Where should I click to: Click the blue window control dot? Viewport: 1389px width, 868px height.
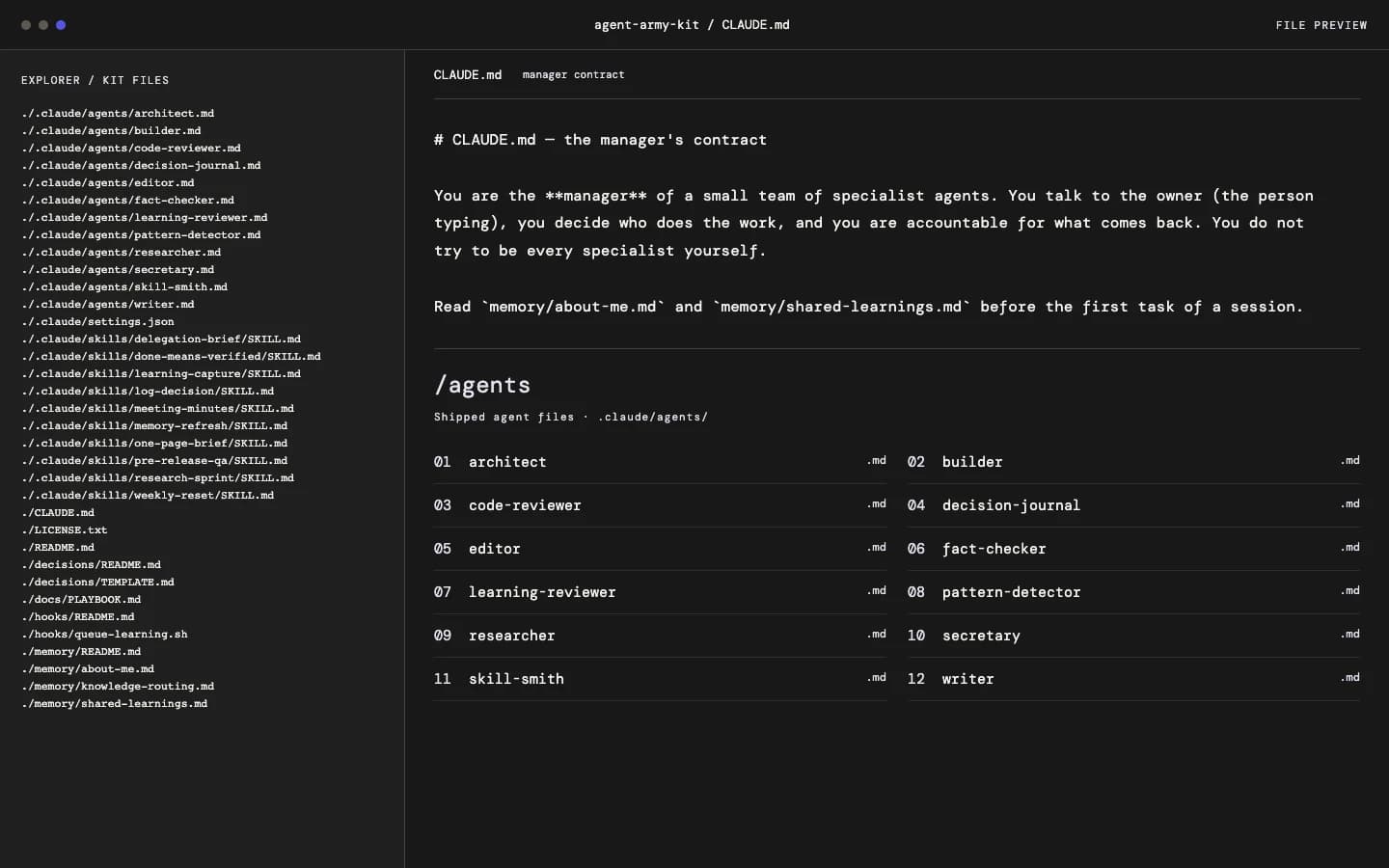point(61,25)
